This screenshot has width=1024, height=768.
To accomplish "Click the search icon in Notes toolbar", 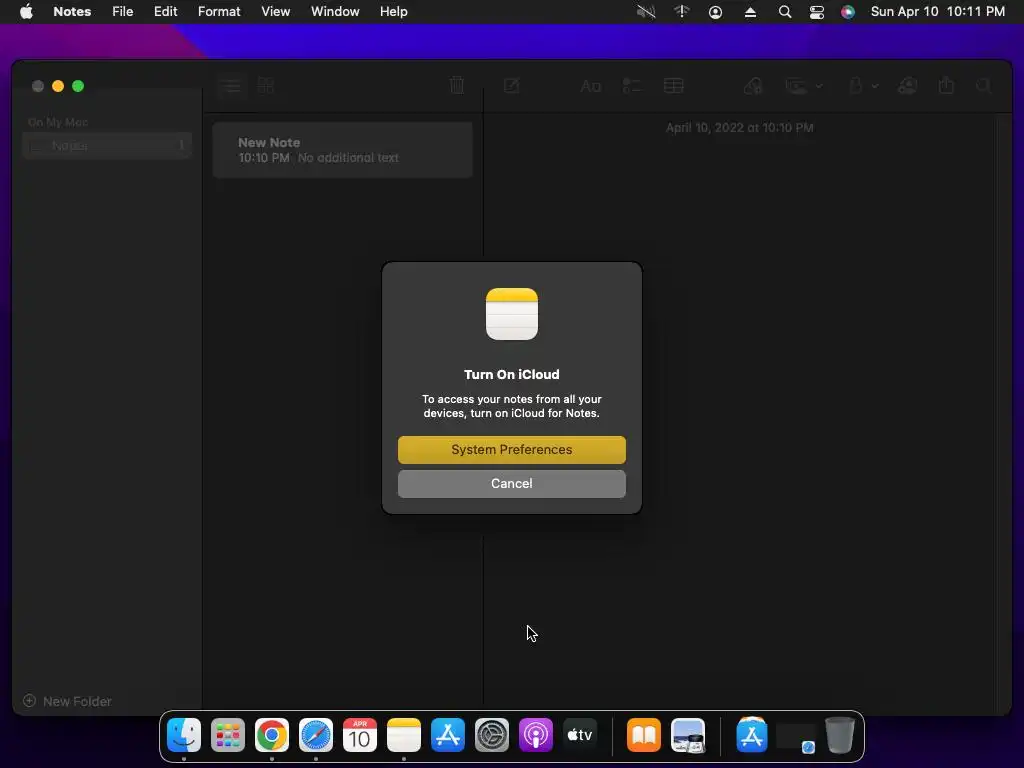I will [983, 86].
